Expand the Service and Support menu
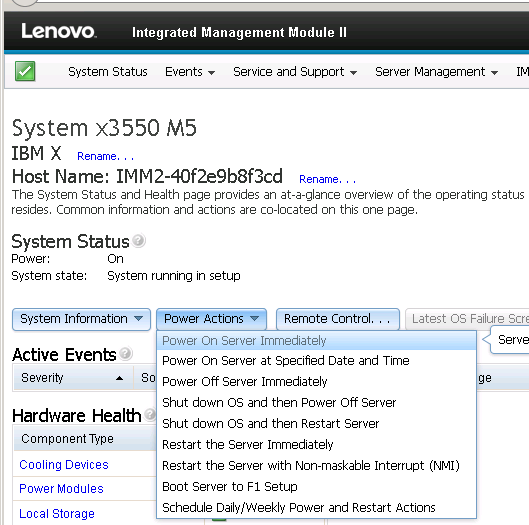Screen dimensions: 529x525 [x=295, y=72]
